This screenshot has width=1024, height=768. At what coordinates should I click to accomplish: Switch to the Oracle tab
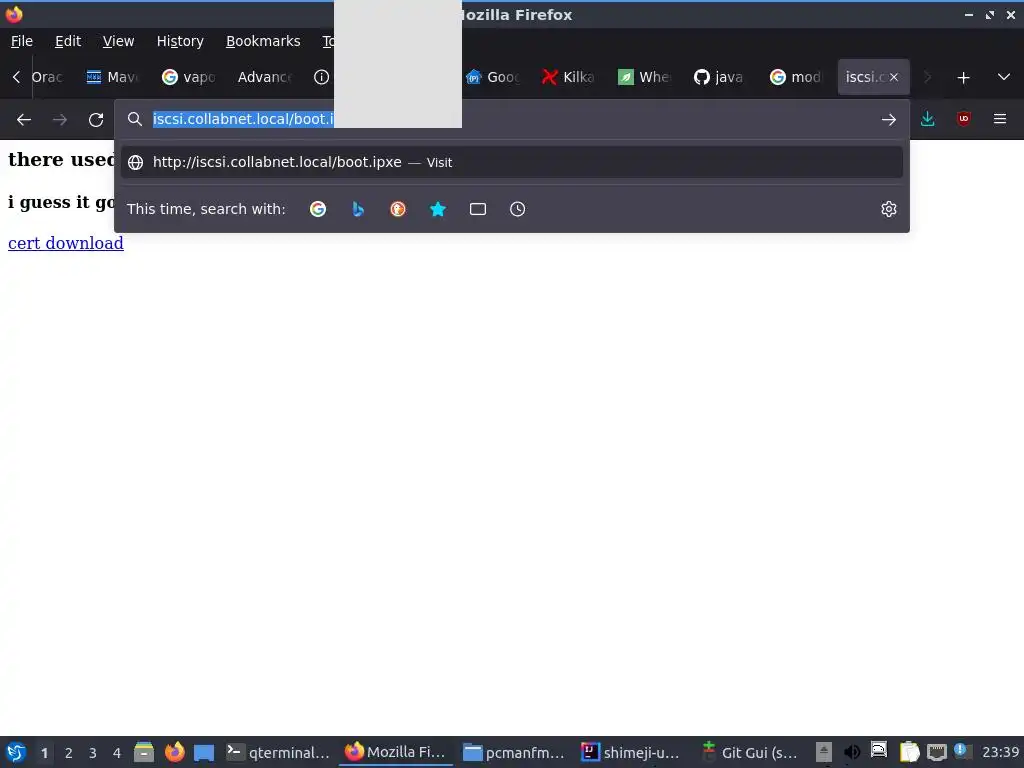coord(47,77)
